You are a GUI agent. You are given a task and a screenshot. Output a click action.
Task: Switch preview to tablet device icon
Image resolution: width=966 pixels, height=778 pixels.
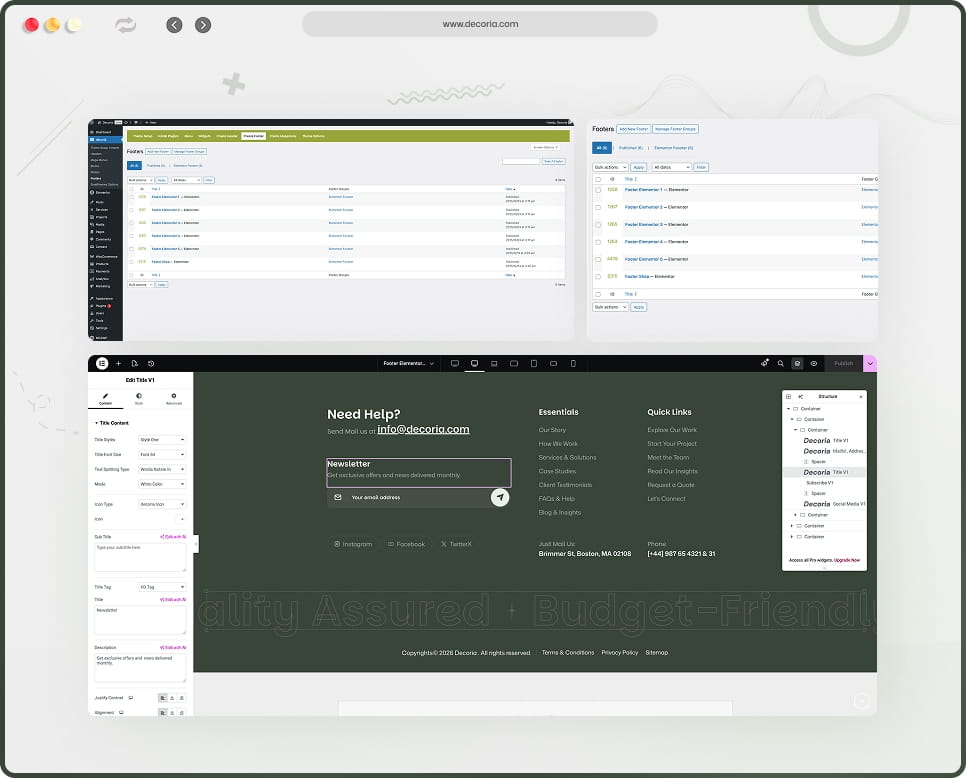pos(534,363)
